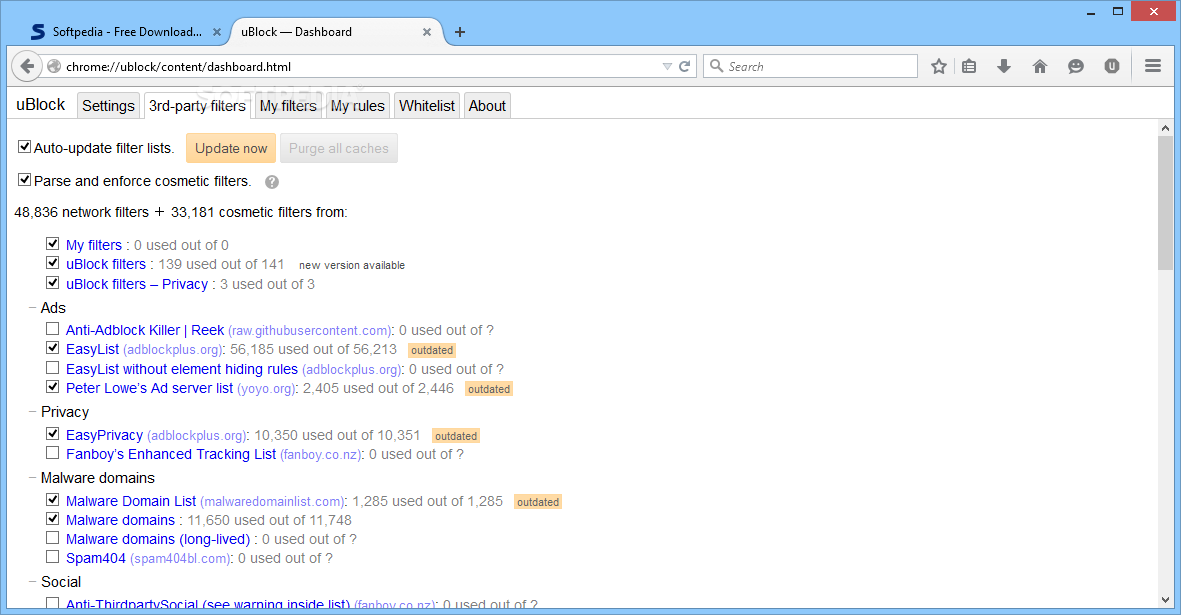The width and height of the screenshot is (1181, 615).
Task: Uncheck the uBlock filters checkbox
Action: (x=52, y=263)
